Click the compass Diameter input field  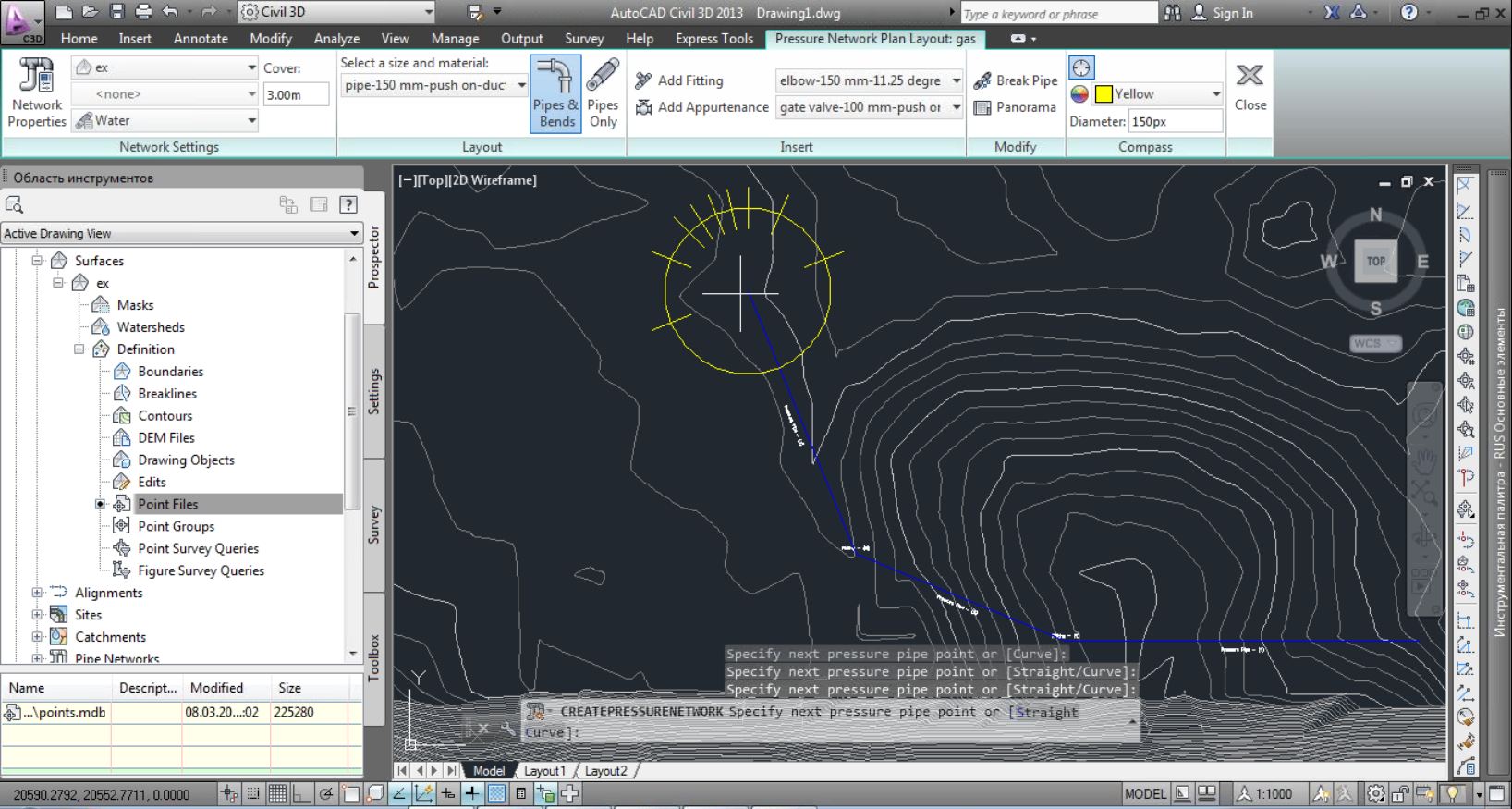(x=1175, y=121)
